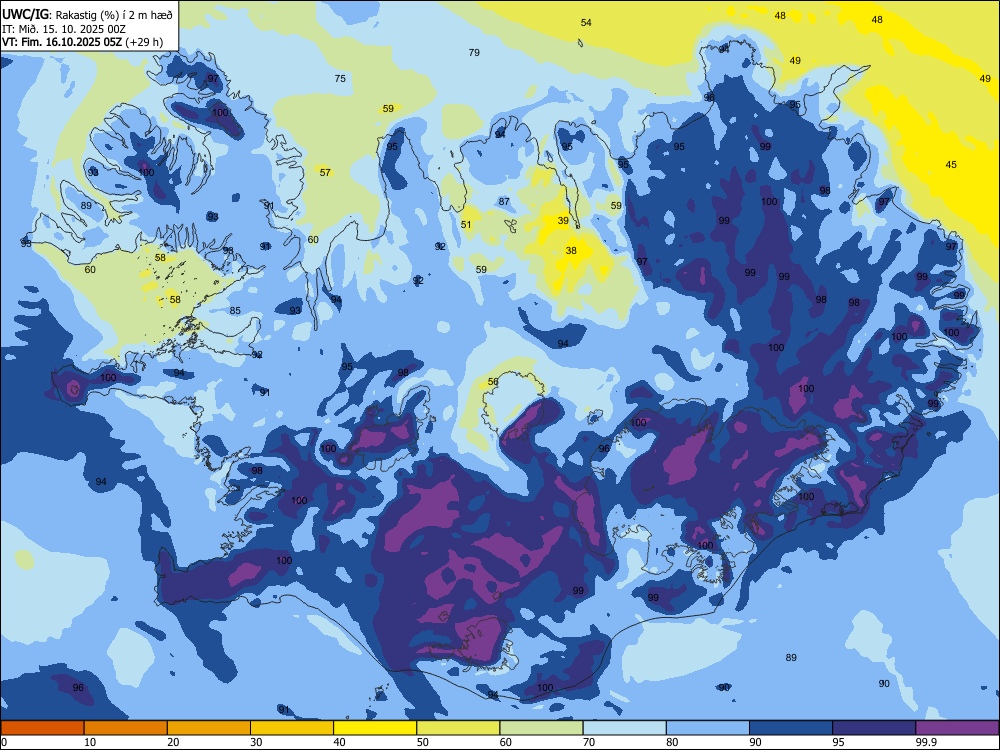1000x750 pixels.
Task: Click the legend tick label 30
Action: pos(256,742)
